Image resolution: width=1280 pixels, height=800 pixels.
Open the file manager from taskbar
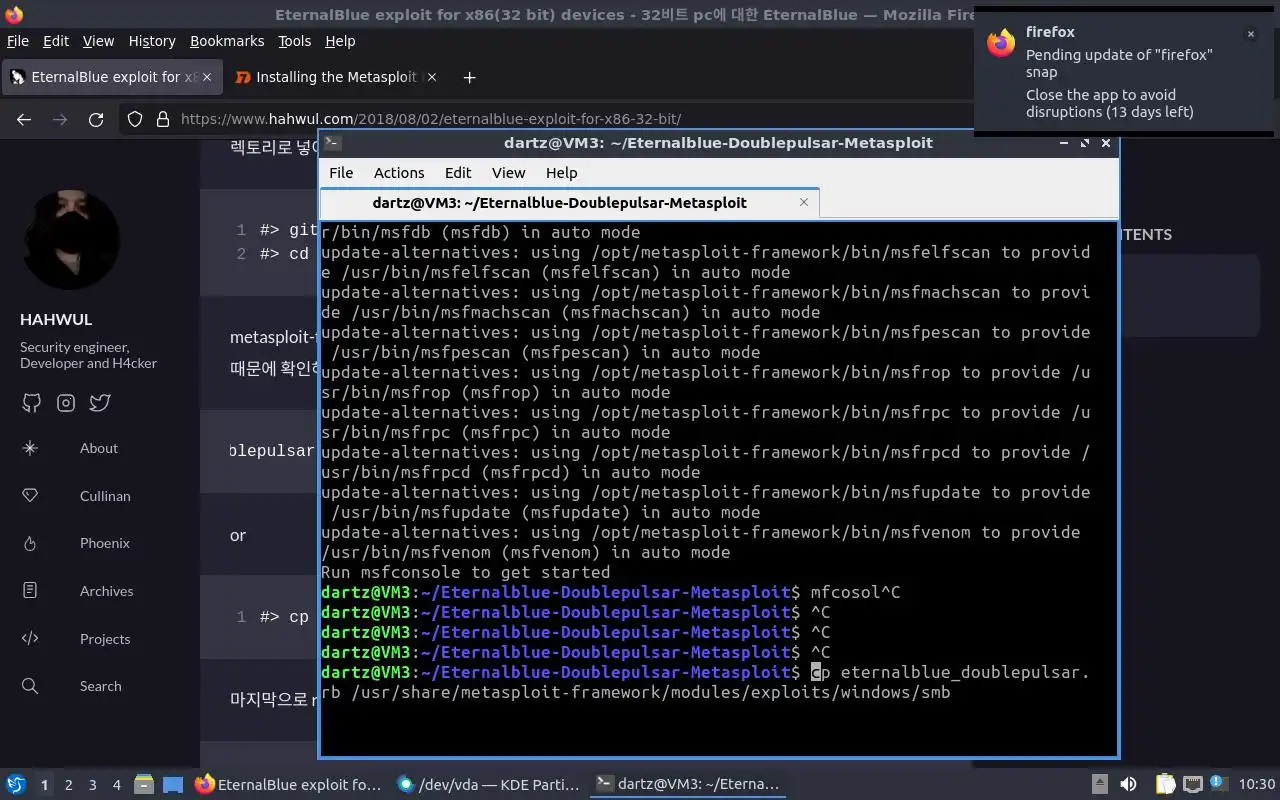coord(144,785)
